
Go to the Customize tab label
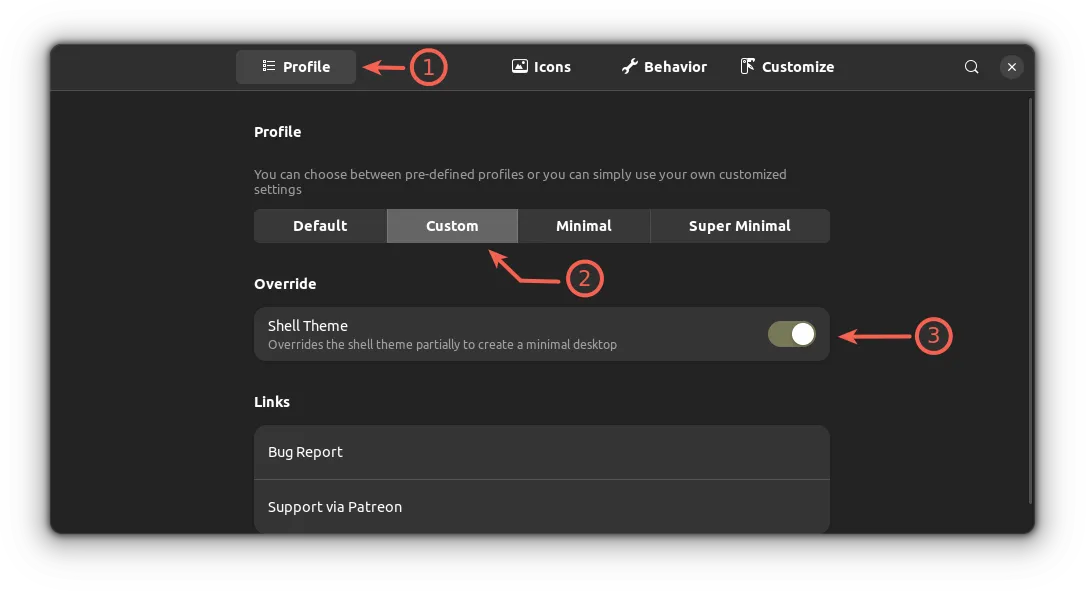798,67
